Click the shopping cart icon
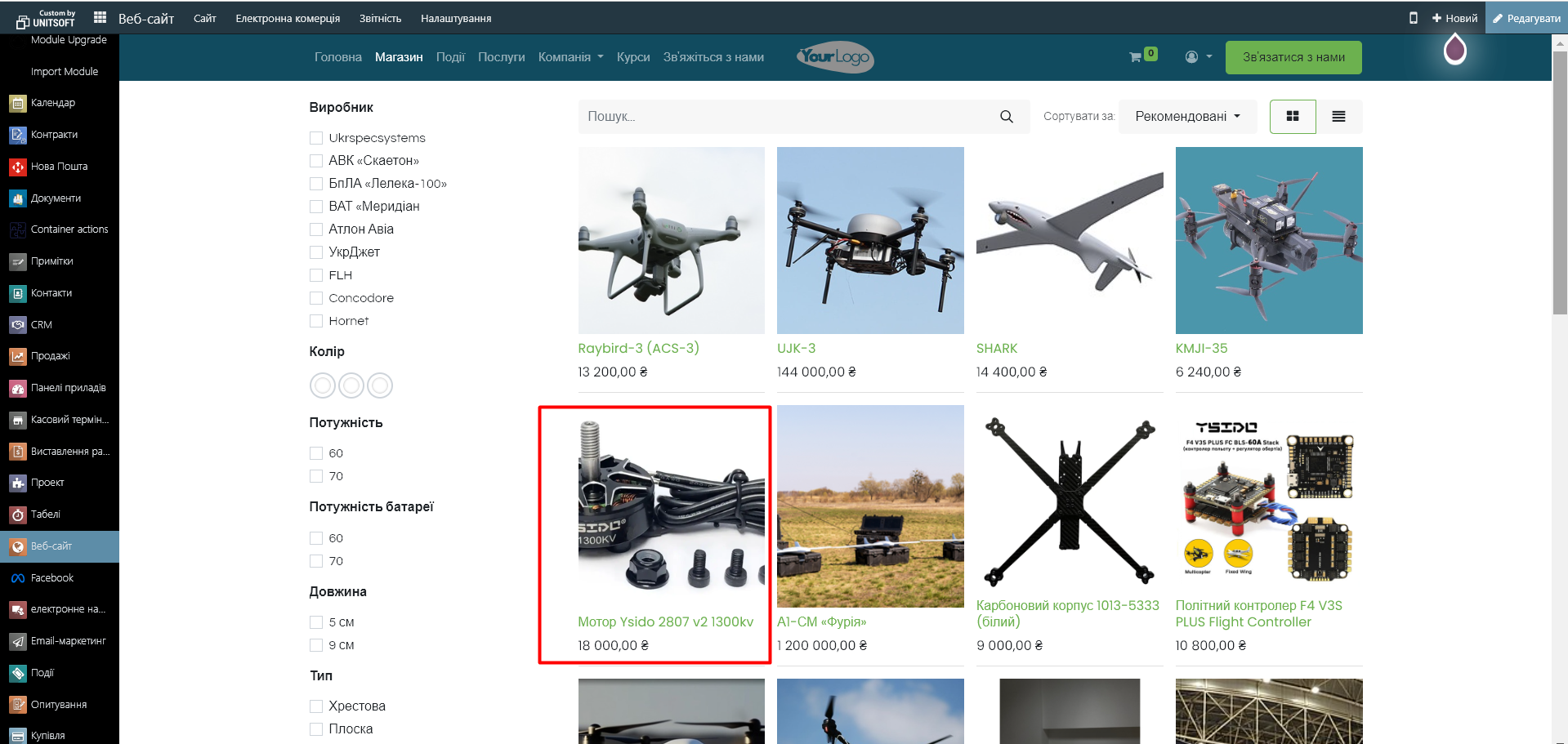 coord(1135,57)
